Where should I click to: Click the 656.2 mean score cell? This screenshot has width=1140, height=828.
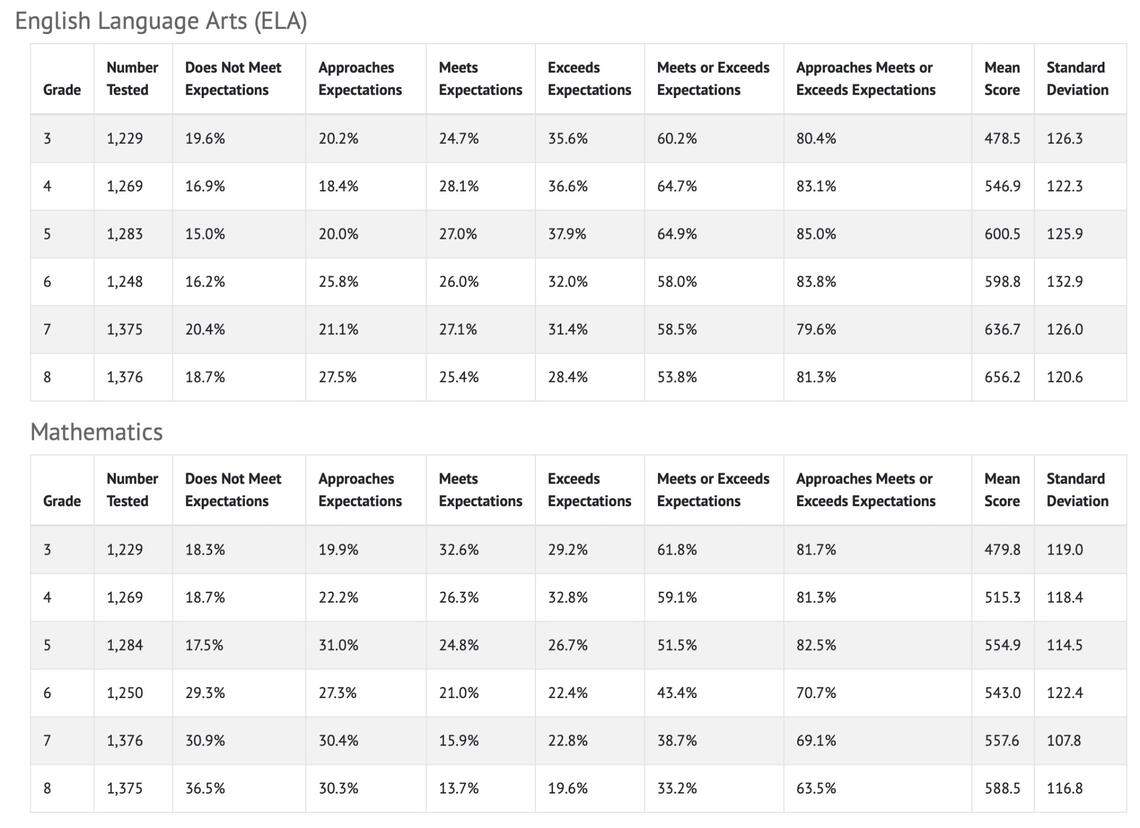(1002, 377)
